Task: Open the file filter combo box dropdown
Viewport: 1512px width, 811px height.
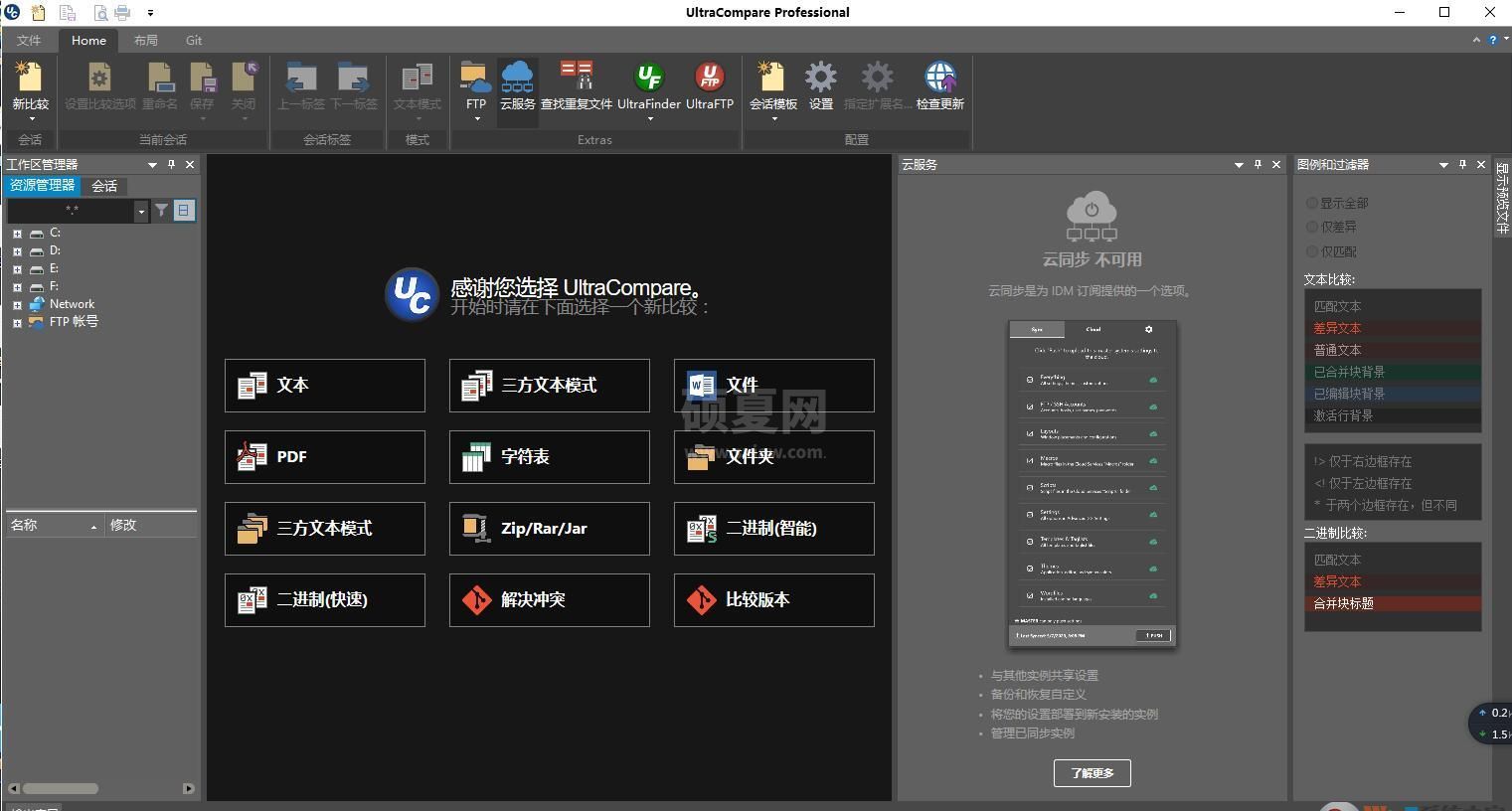Action: pos(141,211)
